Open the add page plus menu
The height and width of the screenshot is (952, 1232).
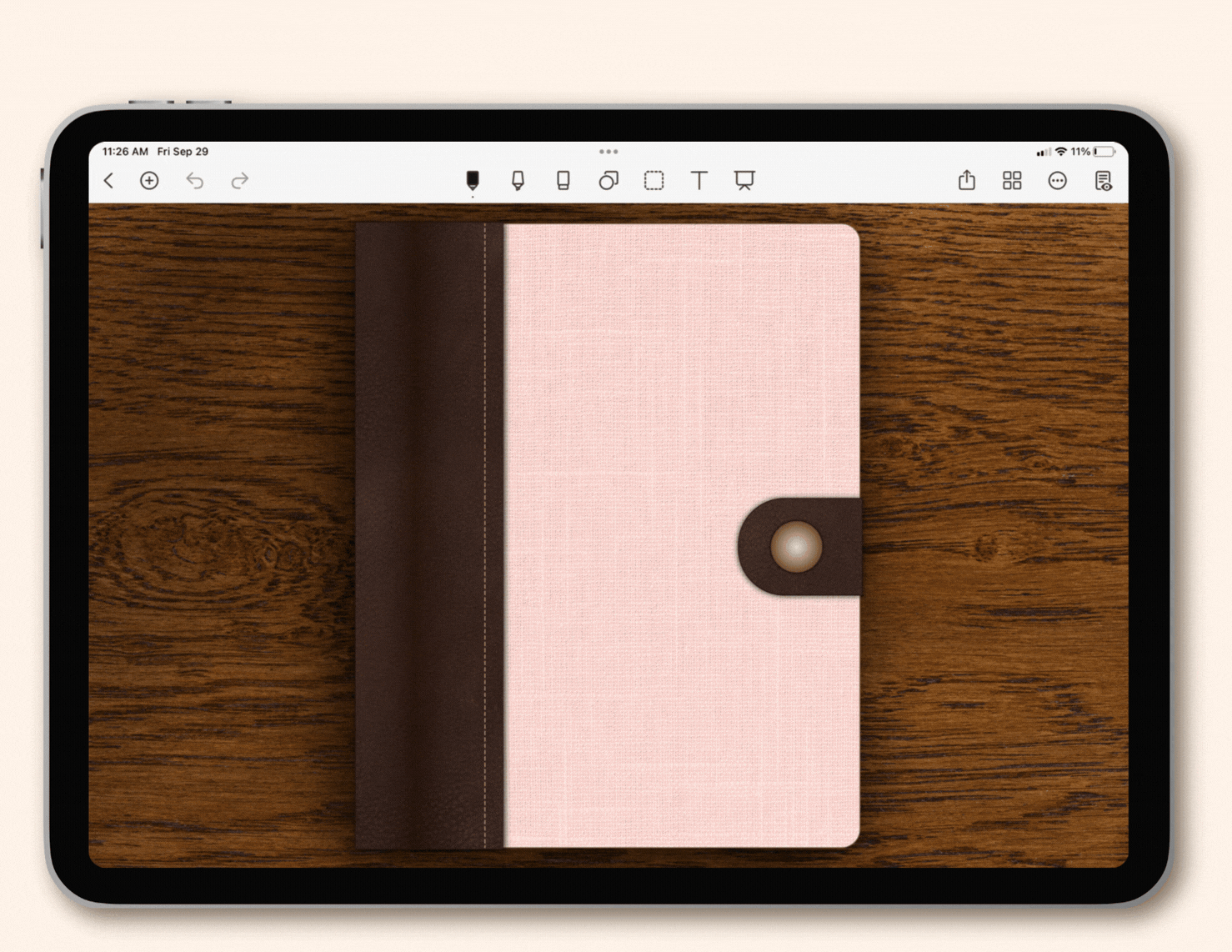tap(149, 180)
